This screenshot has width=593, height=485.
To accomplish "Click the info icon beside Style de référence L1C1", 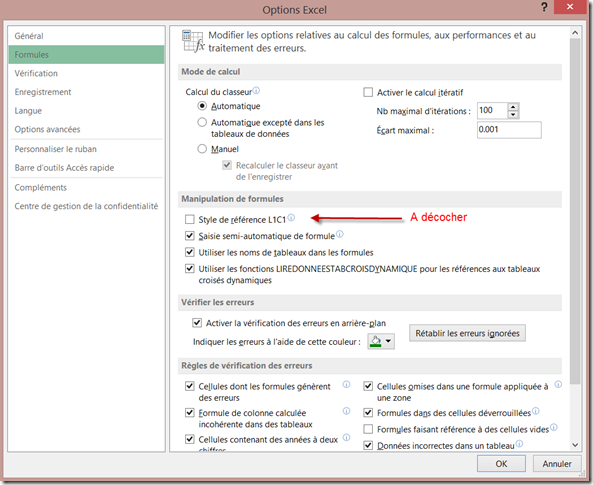I will 291,218.
